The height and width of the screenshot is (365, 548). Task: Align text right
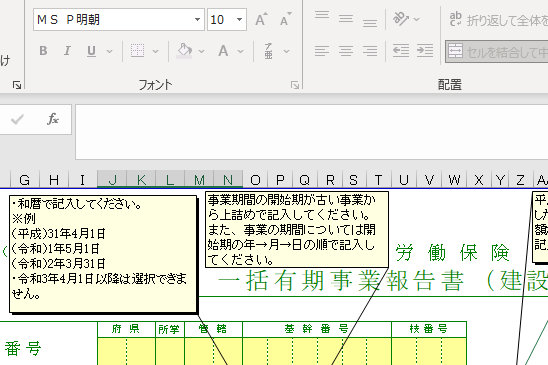370,51
